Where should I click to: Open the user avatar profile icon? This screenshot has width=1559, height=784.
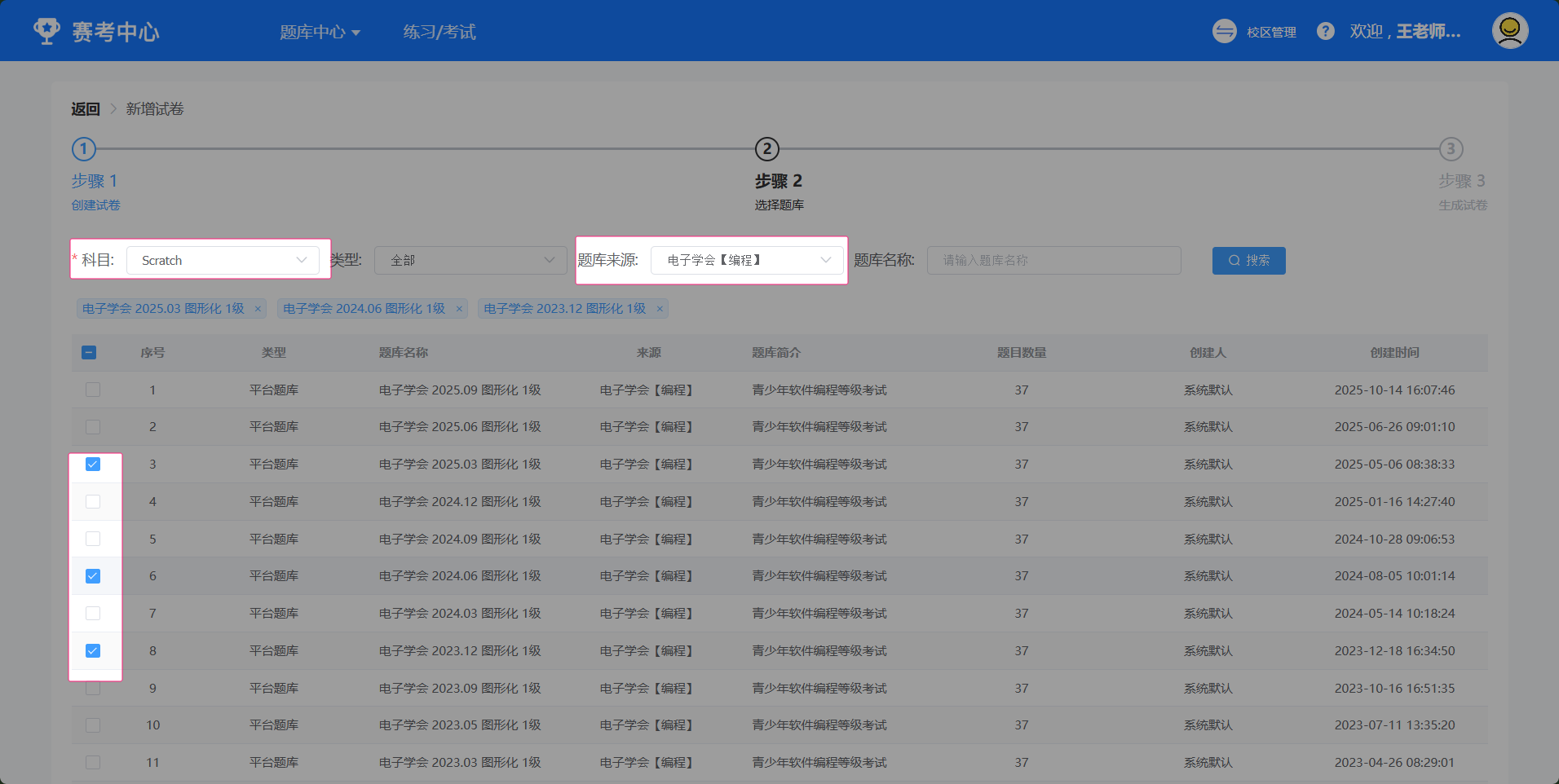pos(1509,31)
